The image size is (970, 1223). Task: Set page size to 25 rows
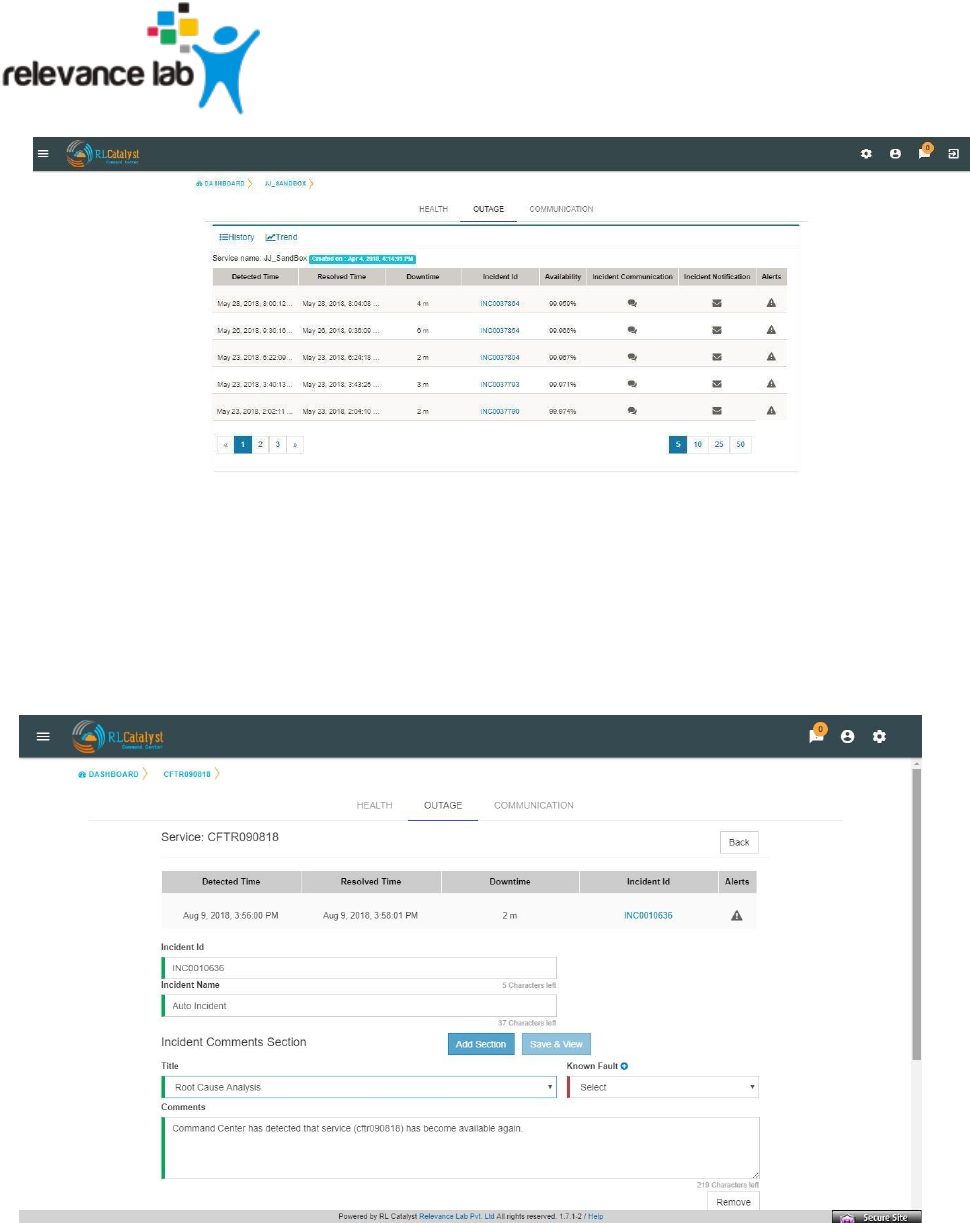click(x=720, y=445)
